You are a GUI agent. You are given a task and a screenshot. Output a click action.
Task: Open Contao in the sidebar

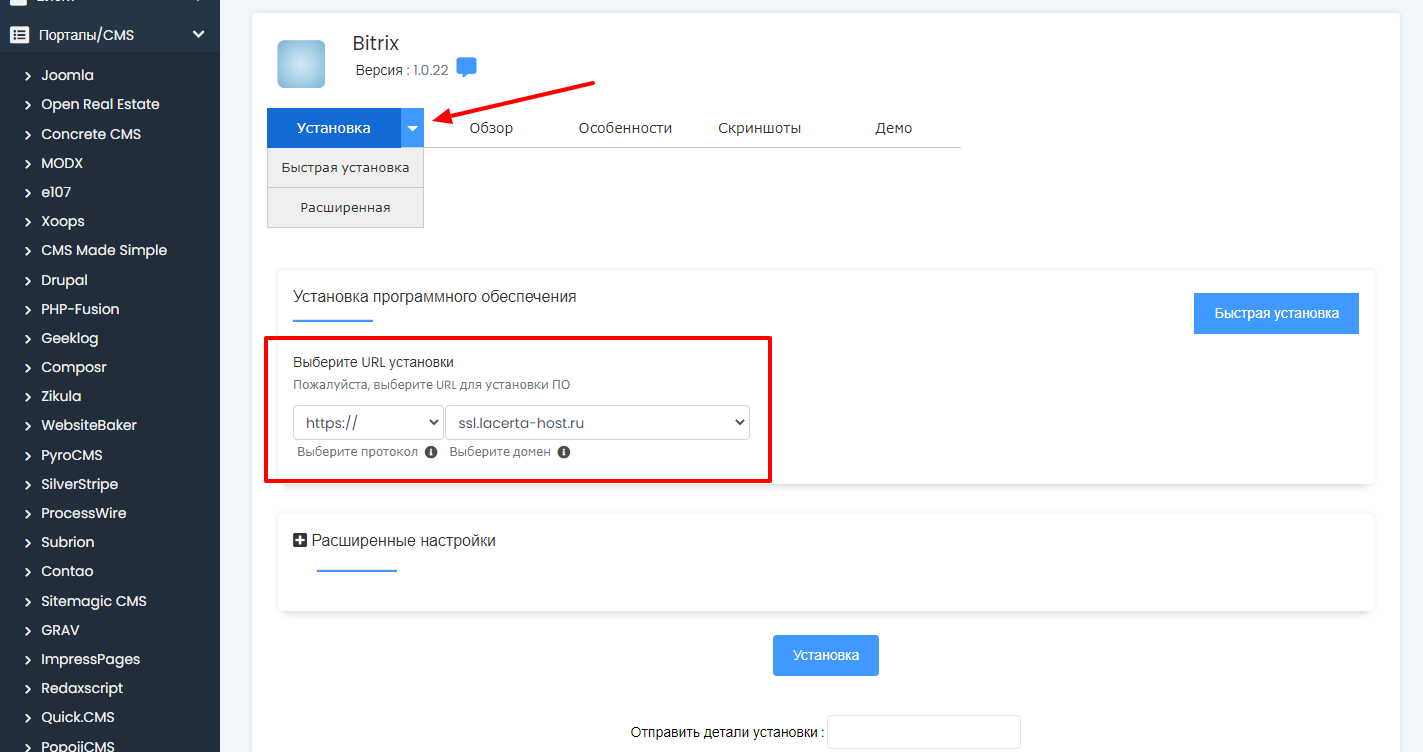coord(67,571)
